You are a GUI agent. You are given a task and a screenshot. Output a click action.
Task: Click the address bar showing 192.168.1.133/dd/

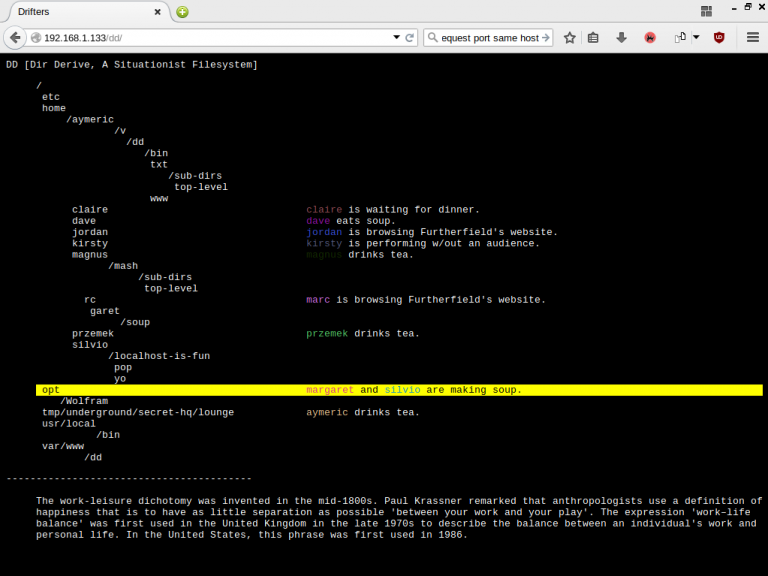[200, 38]
